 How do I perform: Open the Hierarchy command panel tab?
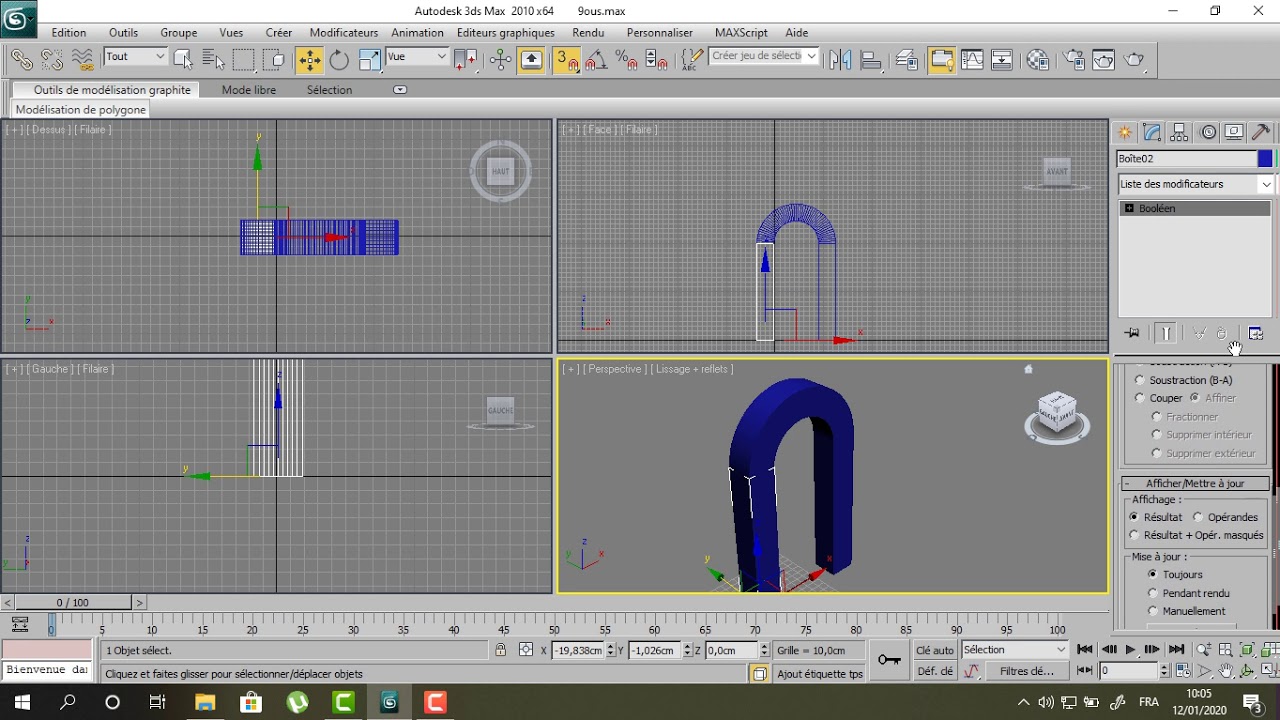[x=1180, y=132]
